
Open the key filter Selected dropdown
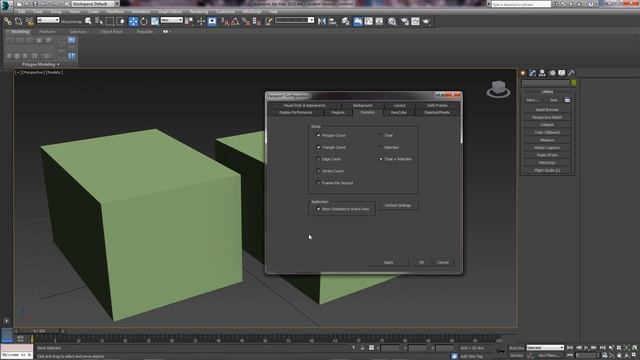pyautogui.click(x=545, y=348)
